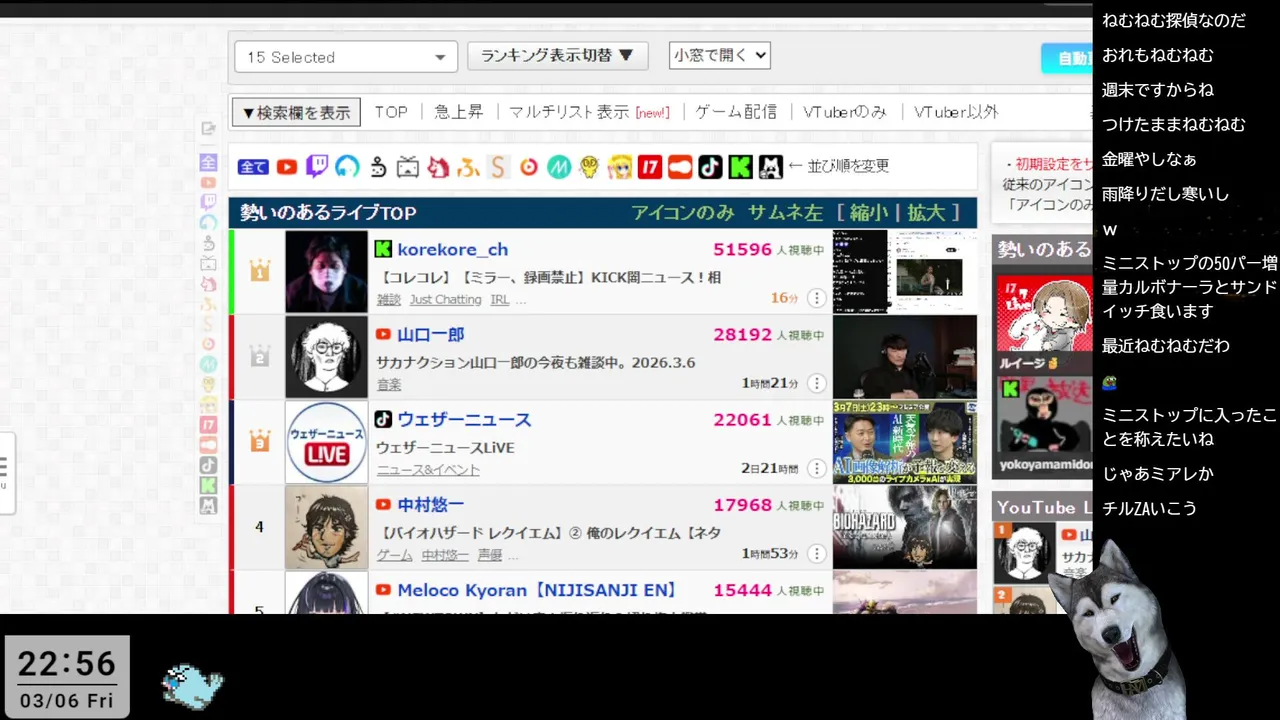Switch to the VTuber以外 tab
This screenshot has width=1280, height=720.
click(x=956, y=112)
